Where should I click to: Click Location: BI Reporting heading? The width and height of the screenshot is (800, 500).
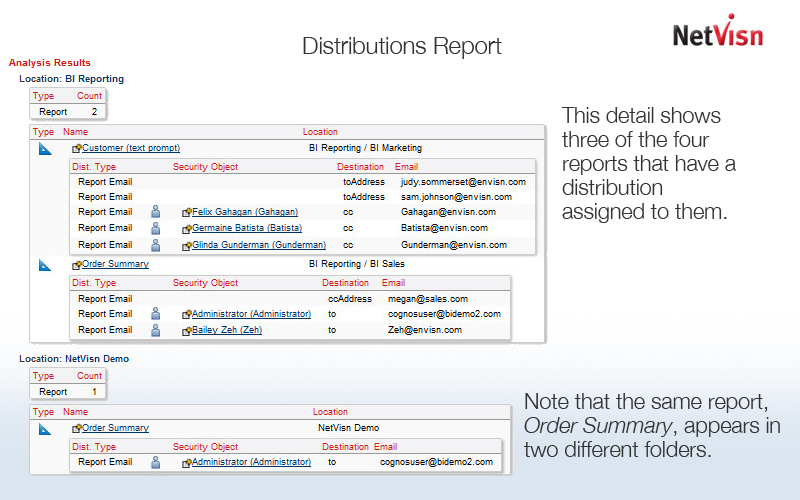[71, 79]
